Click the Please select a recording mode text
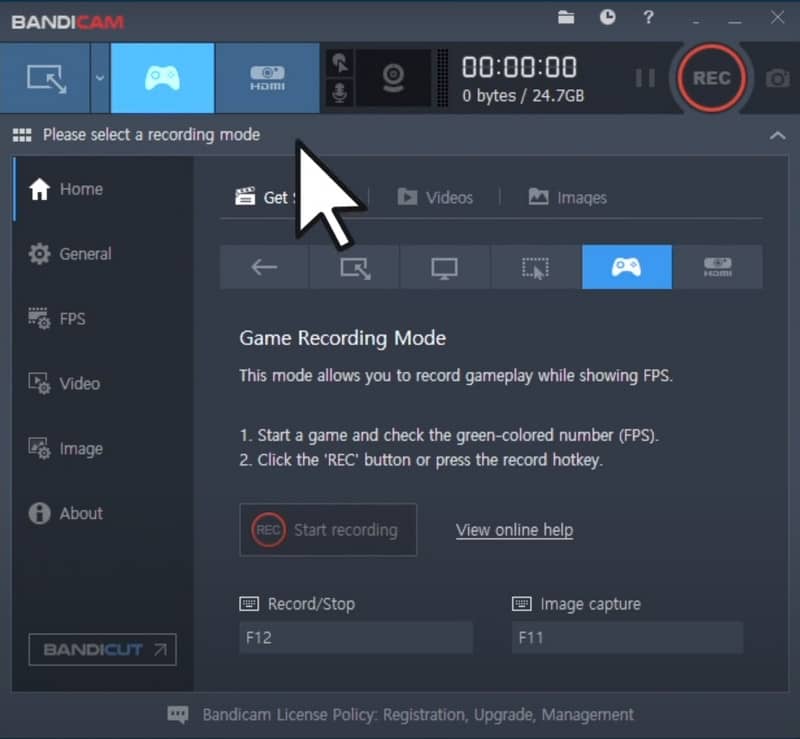This screenshot has height=739, width=800. (x=151, y=135)
